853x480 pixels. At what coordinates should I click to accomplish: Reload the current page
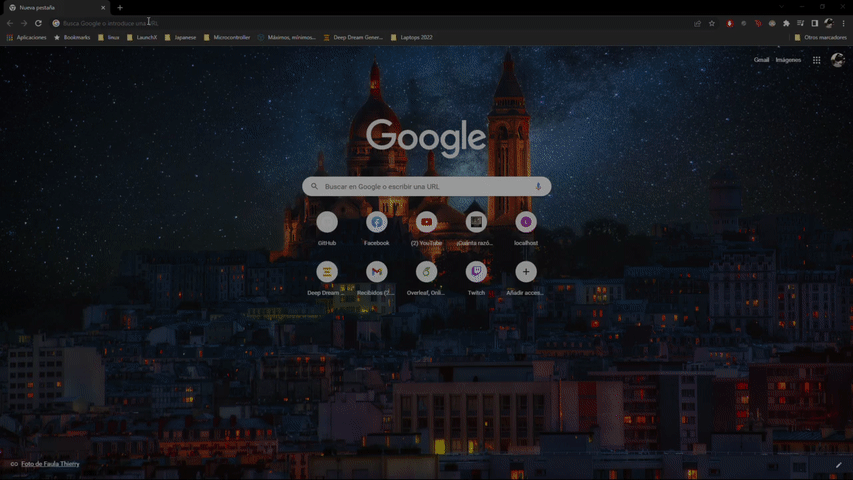tap(38, 23)
